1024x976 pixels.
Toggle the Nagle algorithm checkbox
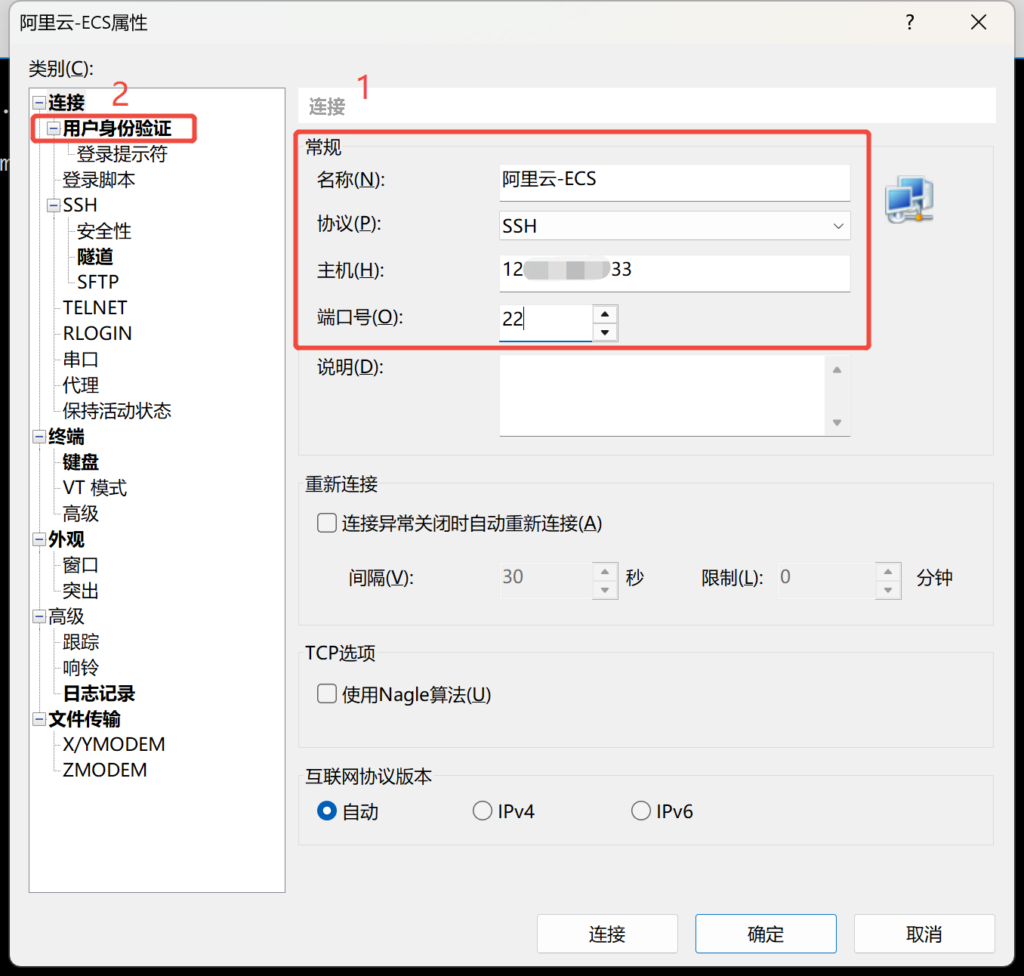point(327,694)
